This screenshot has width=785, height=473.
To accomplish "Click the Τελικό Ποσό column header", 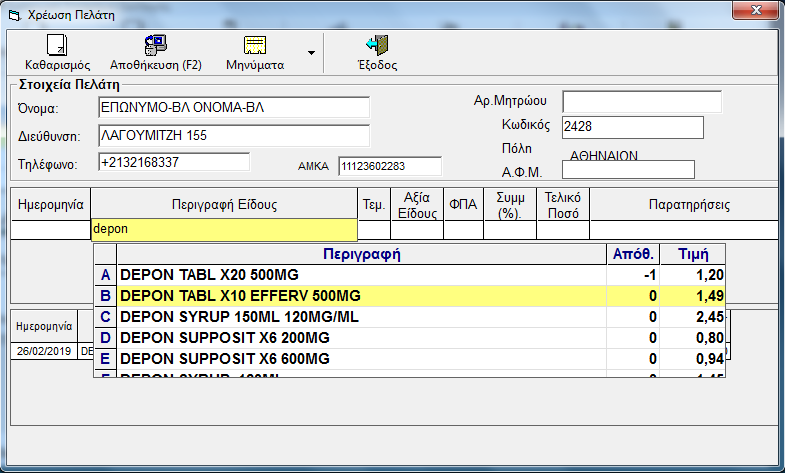I will pyautogui.click(x=563, y=205).
